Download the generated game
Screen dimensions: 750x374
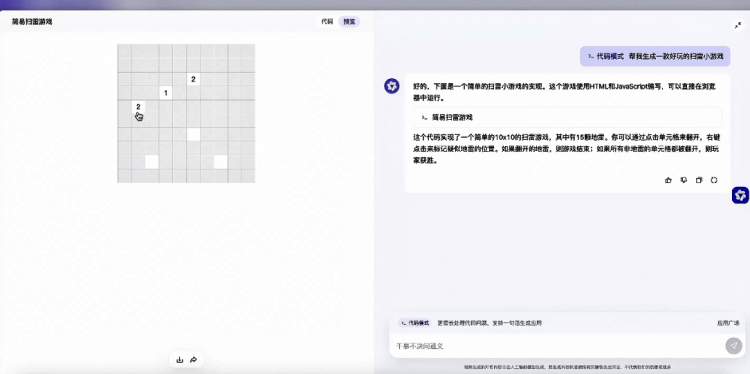[x=180, y=360]
